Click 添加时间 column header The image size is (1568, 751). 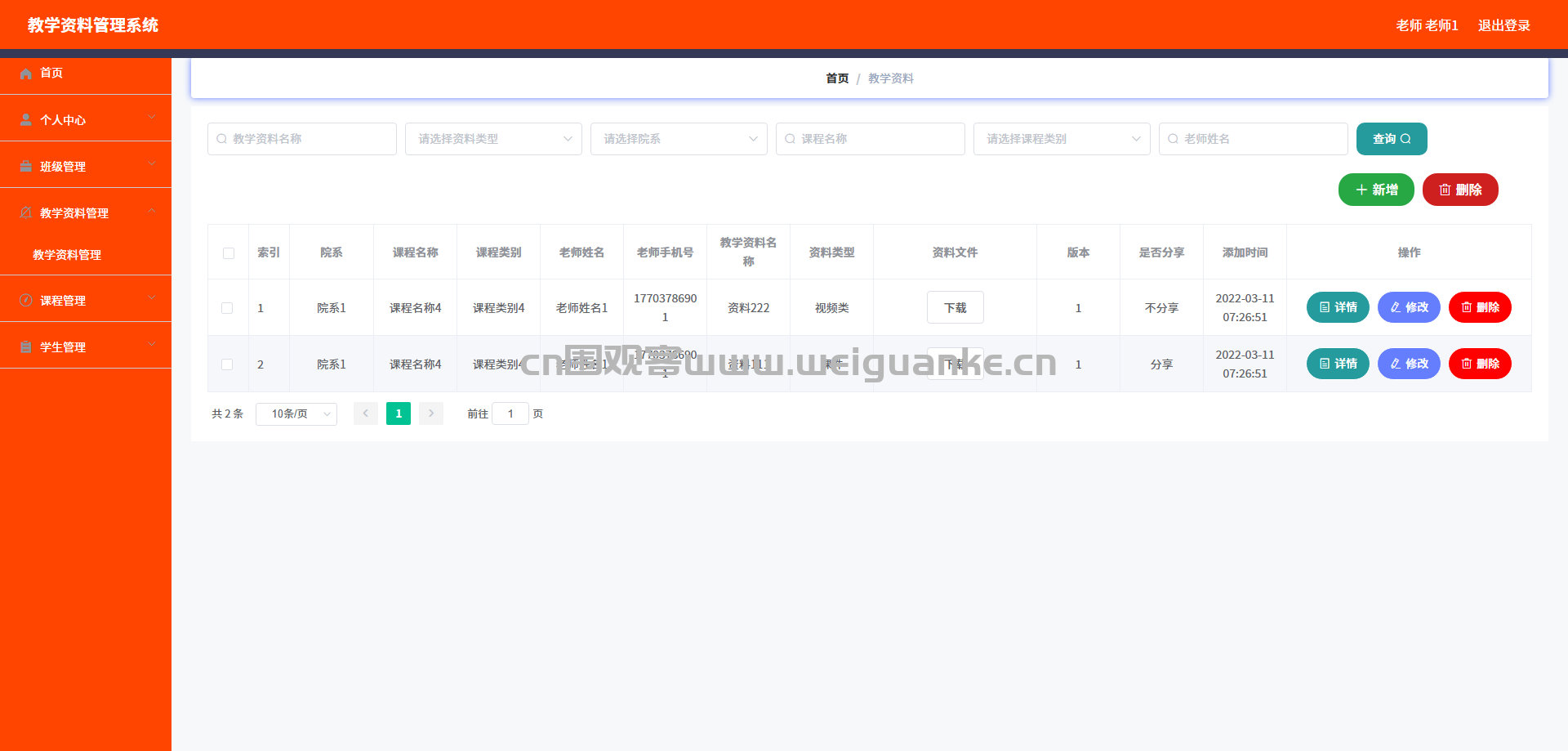tap(1245, 253)
